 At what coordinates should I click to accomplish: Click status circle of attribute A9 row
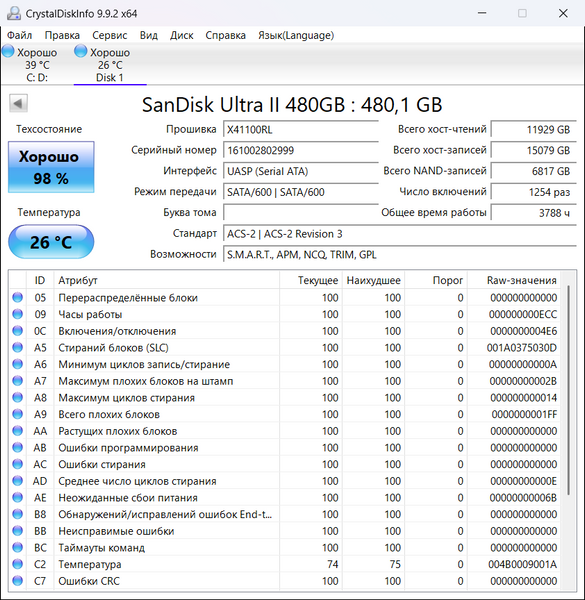18,414
